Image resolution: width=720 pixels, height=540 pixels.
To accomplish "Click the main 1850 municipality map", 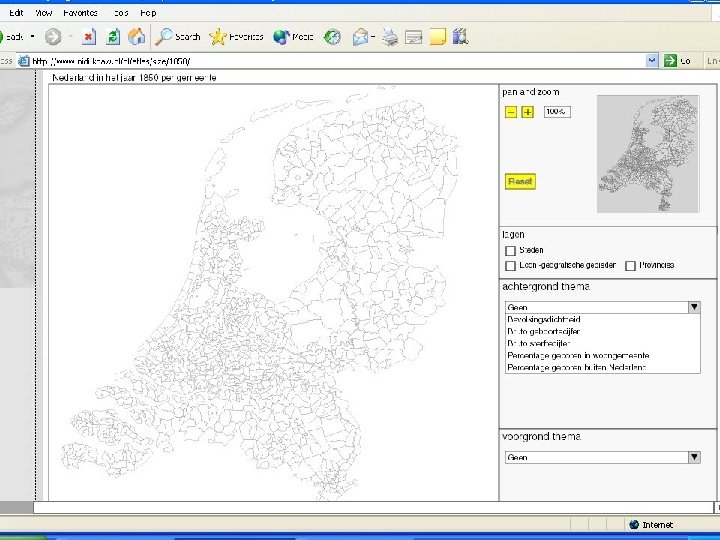I will coord(273,292).
